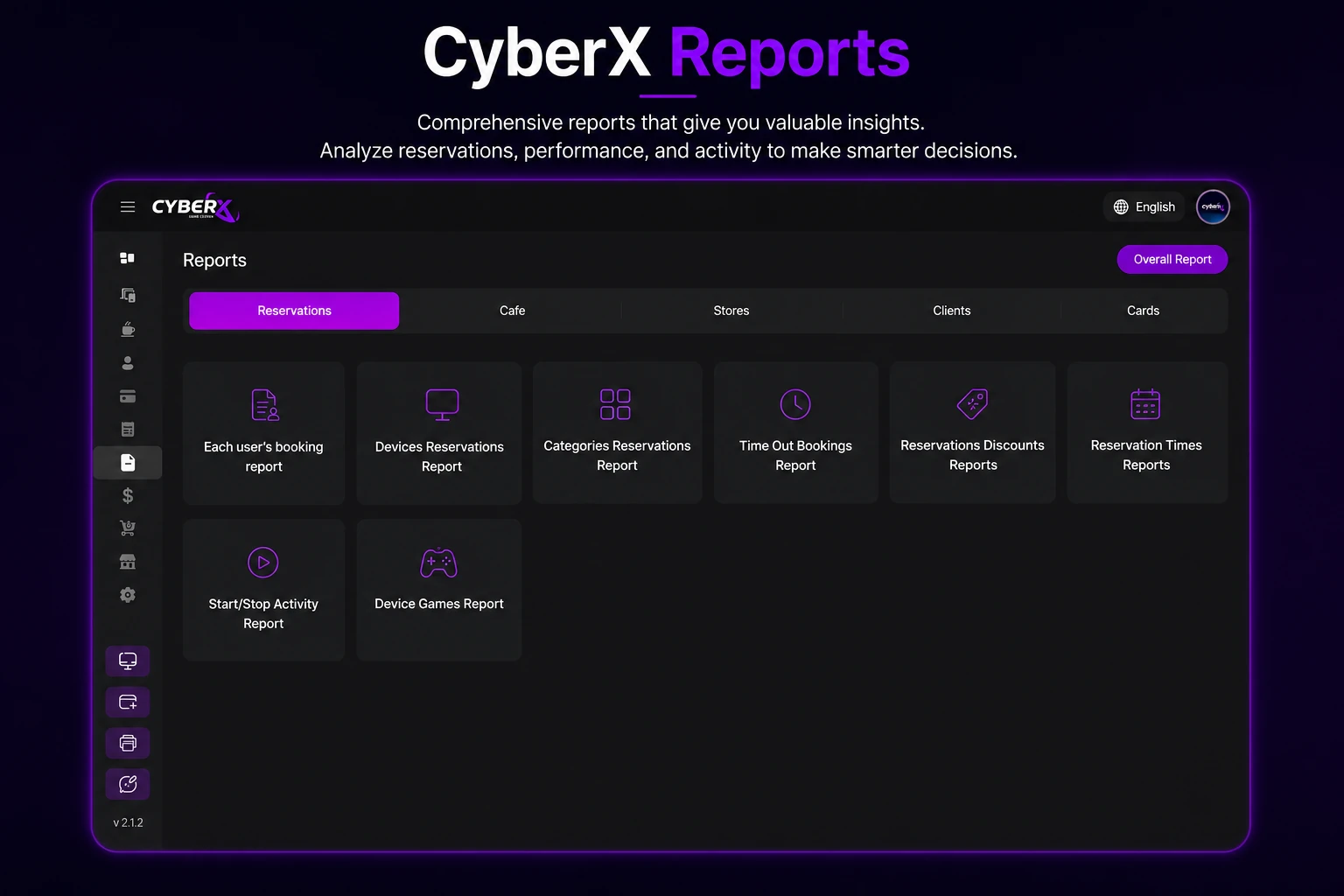1344x896 pixels.
Task: Open Time Out Bookings Report label
Action: [x=795, y=456]
